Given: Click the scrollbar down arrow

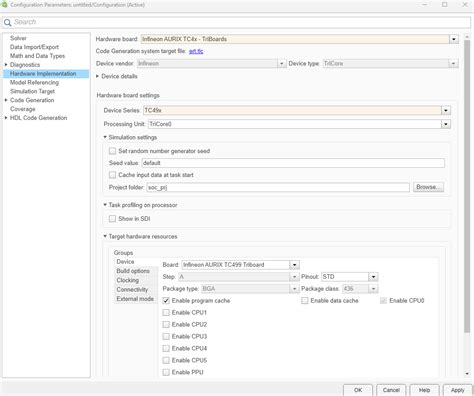Looking at the screenshot, I should point(467,374).
